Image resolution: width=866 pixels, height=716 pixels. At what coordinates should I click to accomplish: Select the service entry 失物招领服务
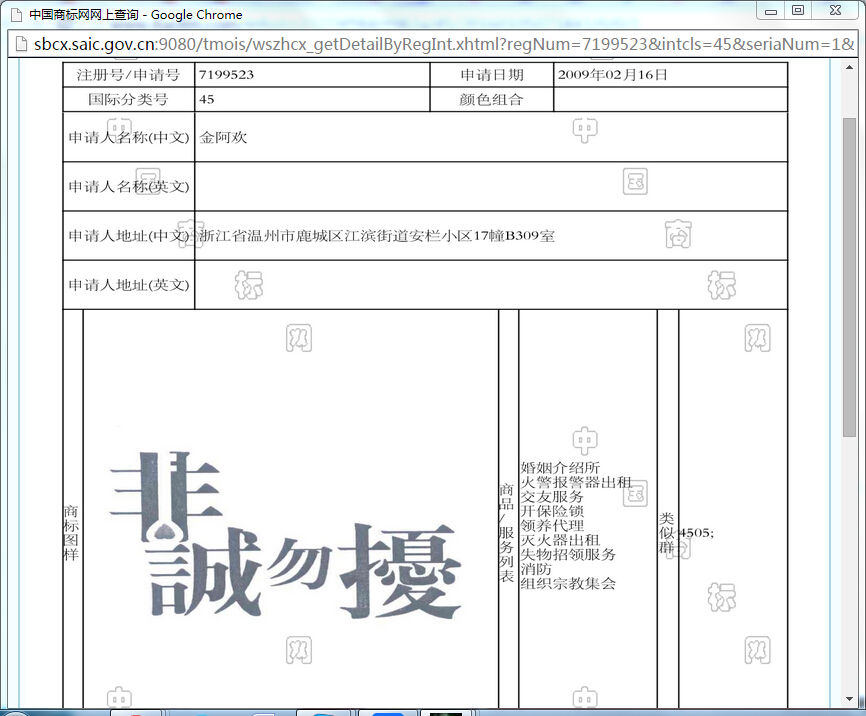tap(568, 554)
